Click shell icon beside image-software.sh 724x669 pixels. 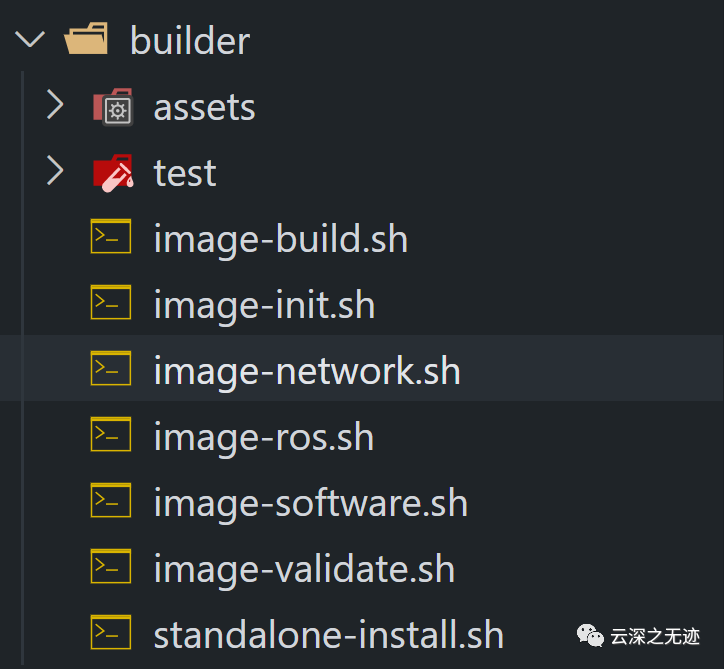point(112,502)
